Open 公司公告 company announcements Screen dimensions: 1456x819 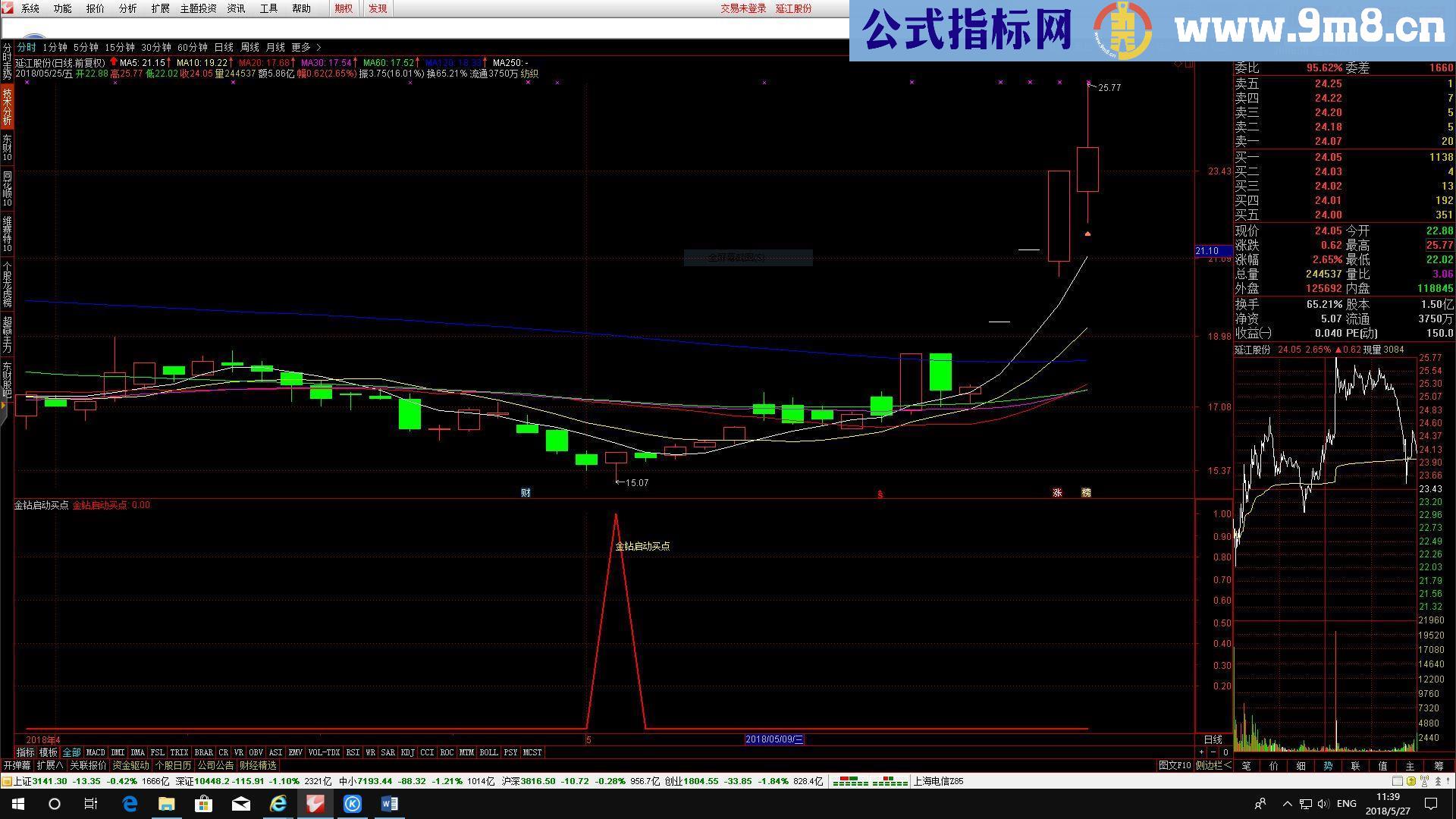pos(215,765)
